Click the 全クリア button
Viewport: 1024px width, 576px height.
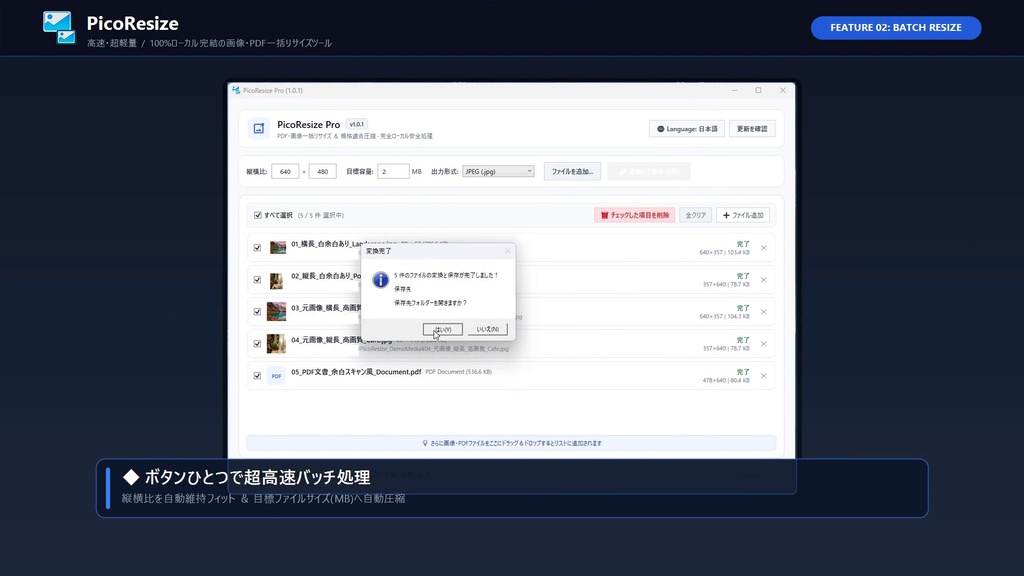tap(696, 215)
